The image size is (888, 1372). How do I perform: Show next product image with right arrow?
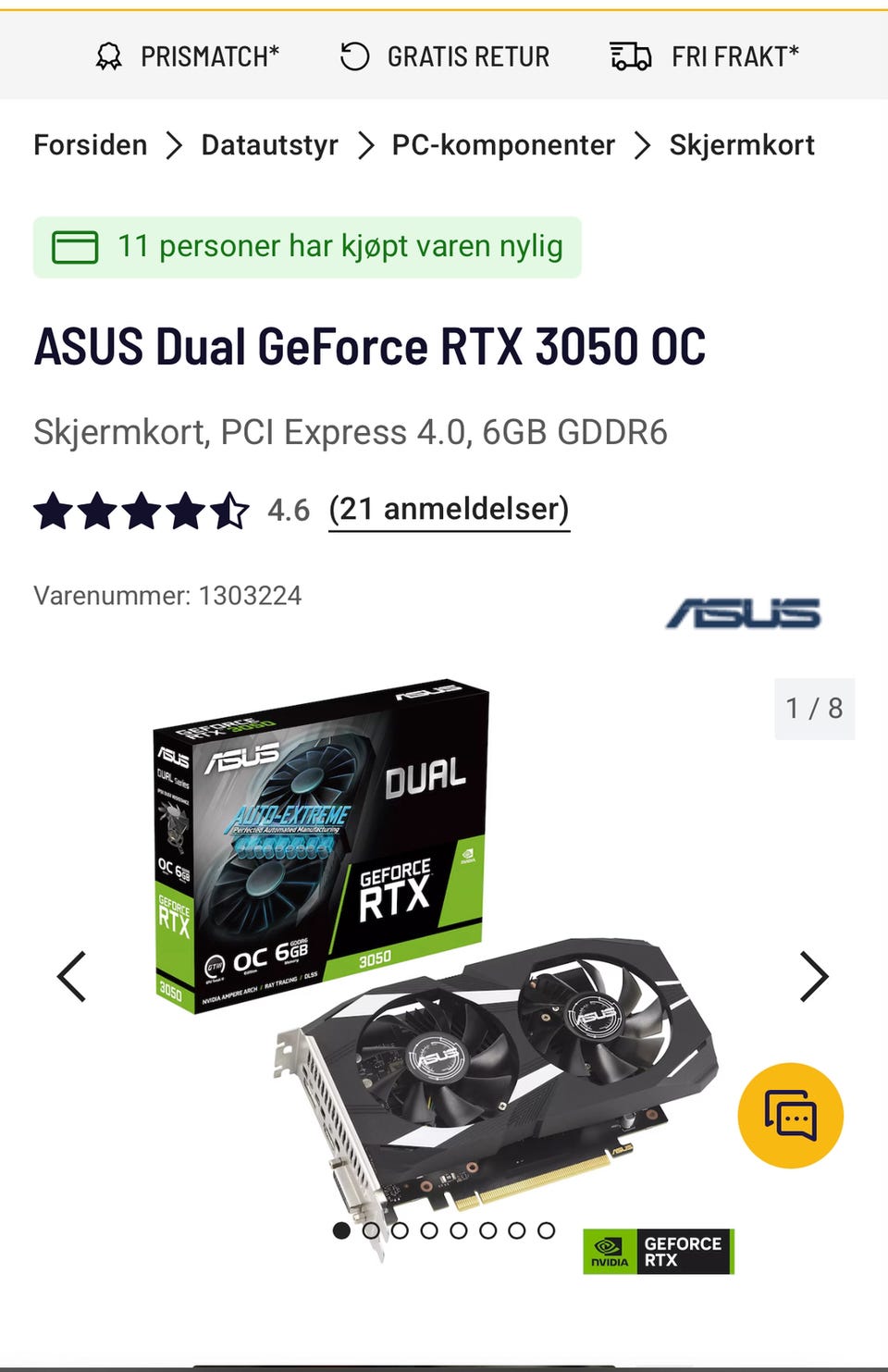[x=814, y=976]
